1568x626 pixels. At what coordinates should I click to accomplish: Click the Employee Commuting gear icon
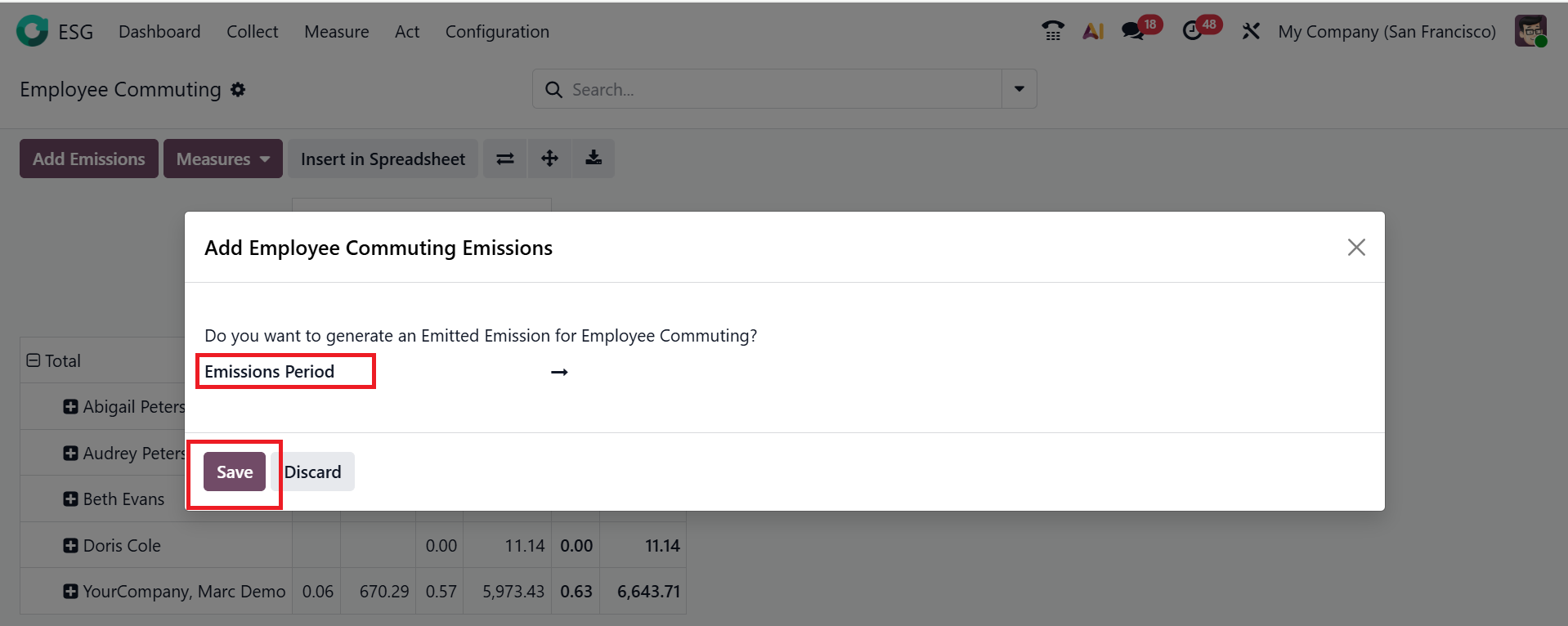tap(238, 90)
